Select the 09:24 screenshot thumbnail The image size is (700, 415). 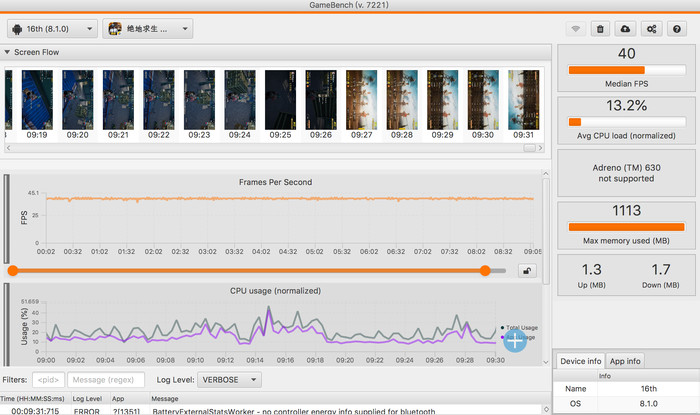click(x=240, y=100)
